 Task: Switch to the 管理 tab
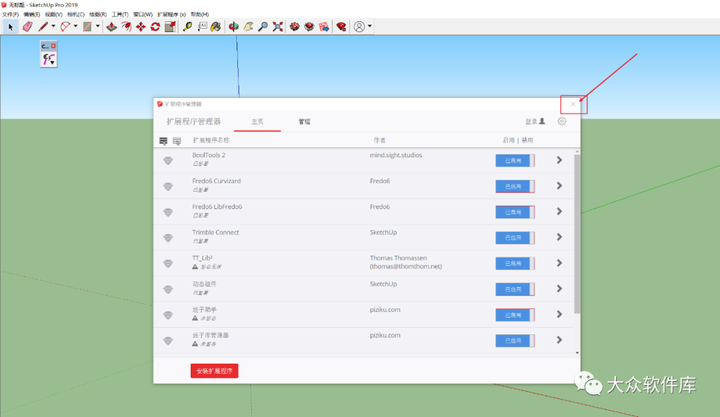tap(304, 122)
